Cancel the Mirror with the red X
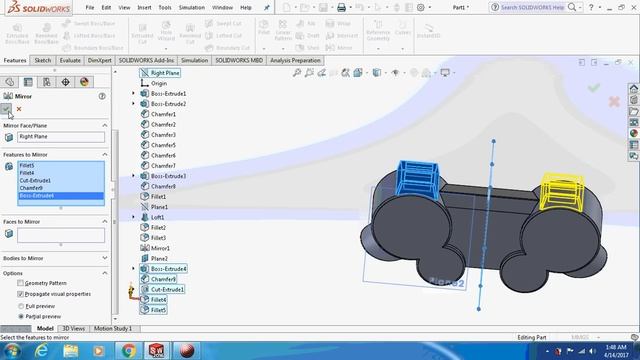Screen dimensions: 640x360 (19, 109)
